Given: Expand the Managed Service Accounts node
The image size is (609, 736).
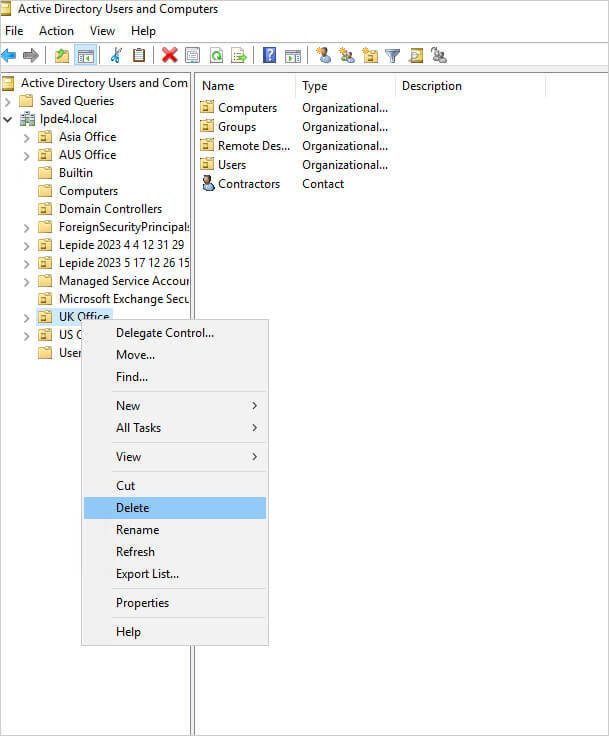Looking at the screenshot, I should point(27,282).
